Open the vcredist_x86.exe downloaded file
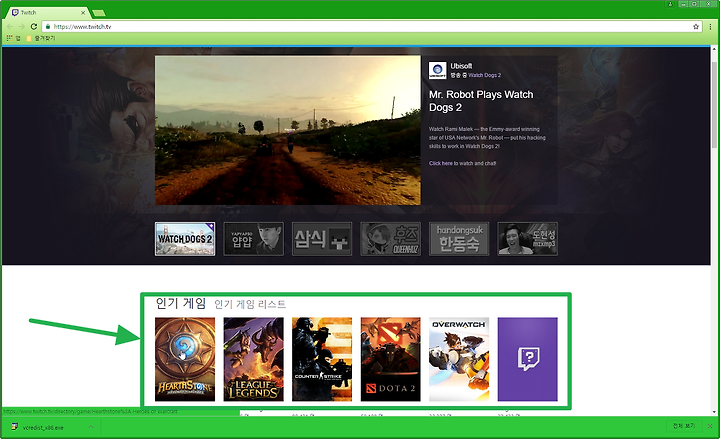The width and height of the screenshot is (720, 439). pos(43,428)
